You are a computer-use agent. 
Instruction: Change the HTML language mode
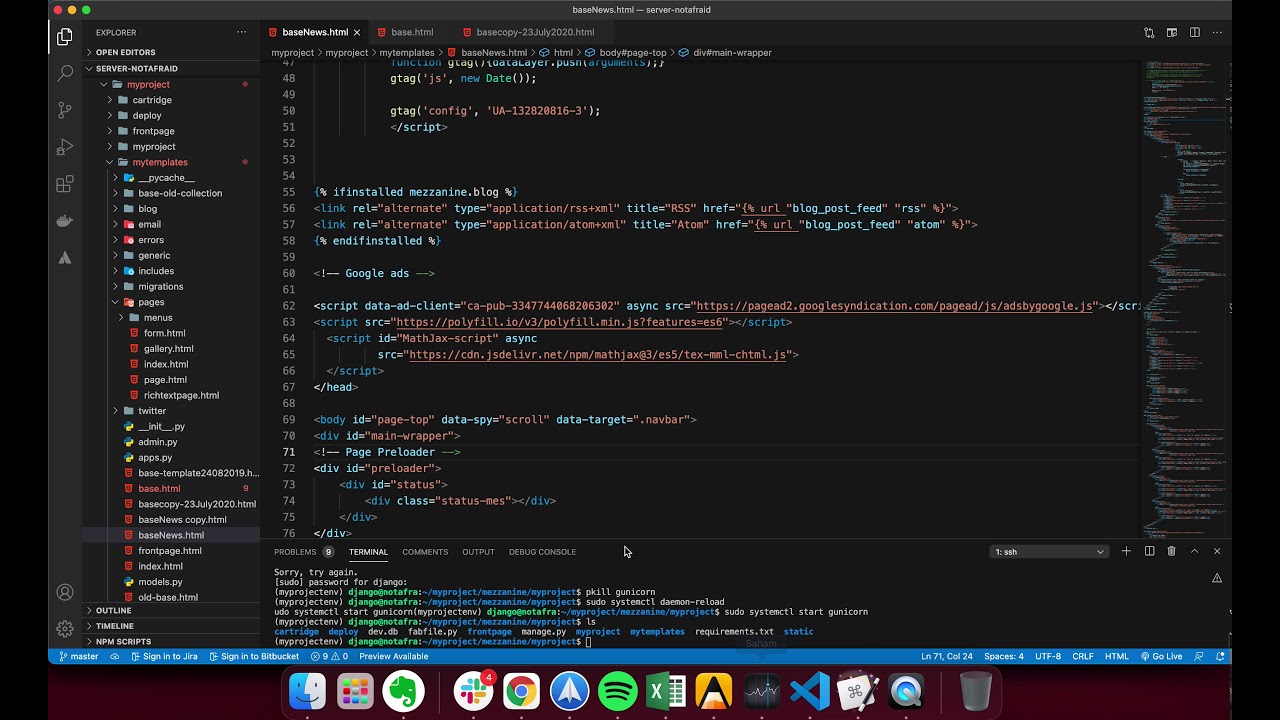coord(1116,656)
